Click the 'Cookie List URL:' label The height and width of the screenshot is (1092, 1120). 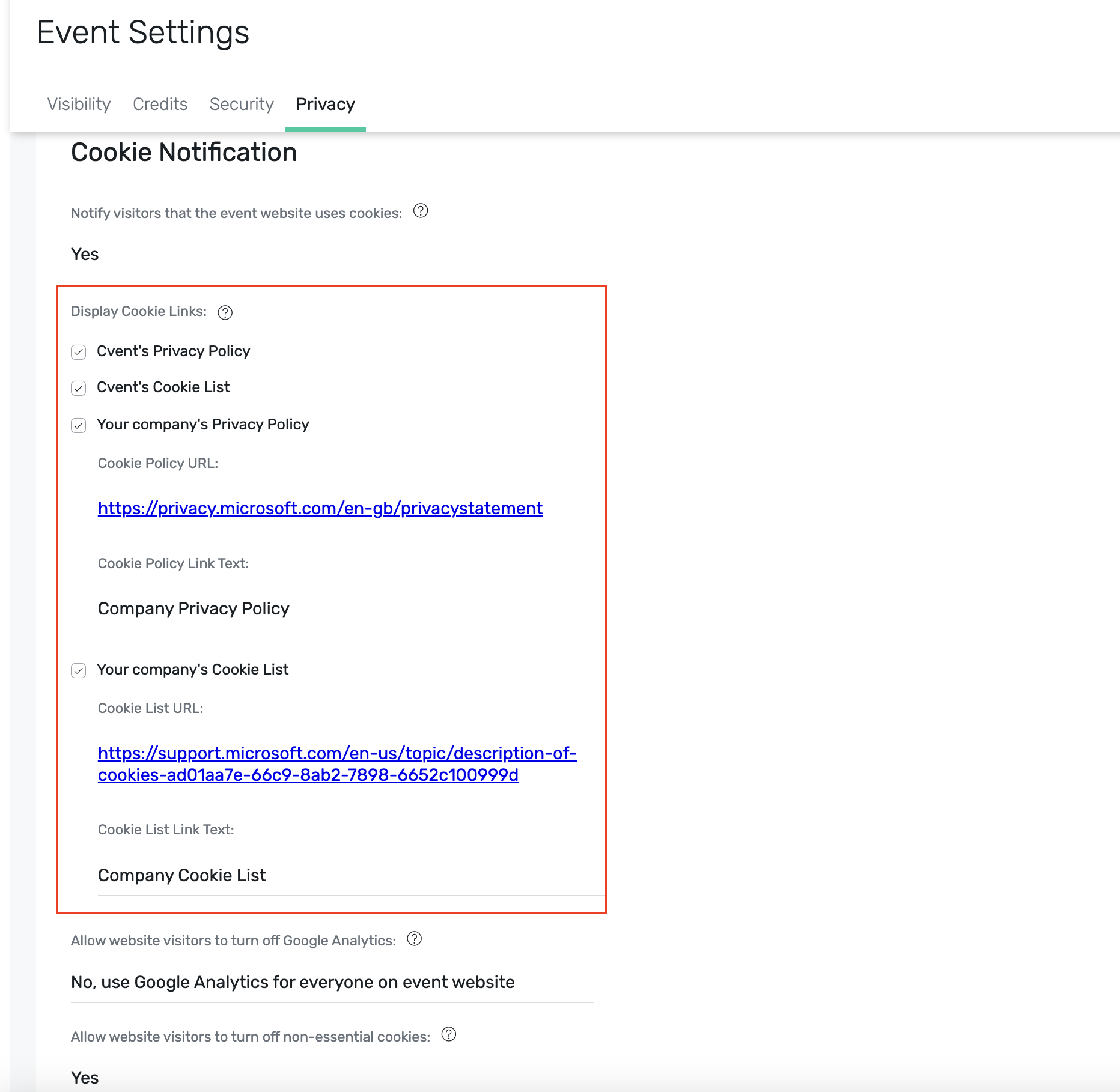coord(150,708)
